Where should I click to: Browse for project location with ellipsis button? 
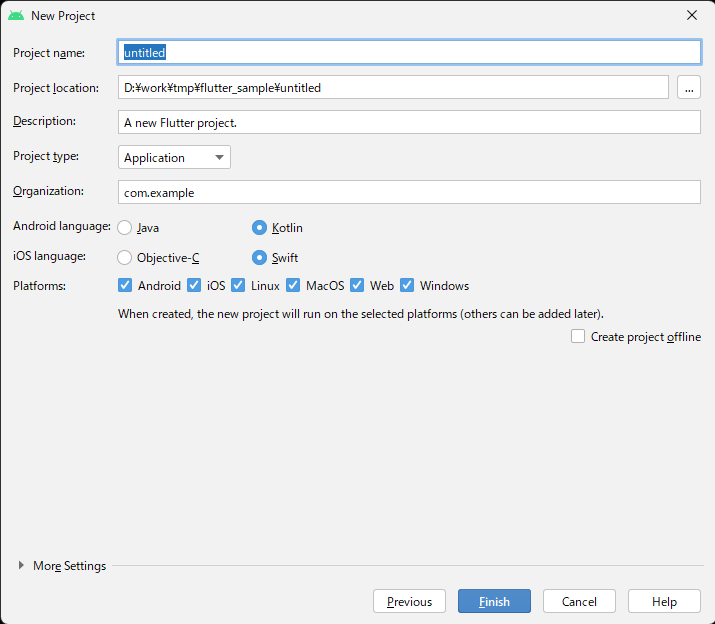(x=689, y=87)
